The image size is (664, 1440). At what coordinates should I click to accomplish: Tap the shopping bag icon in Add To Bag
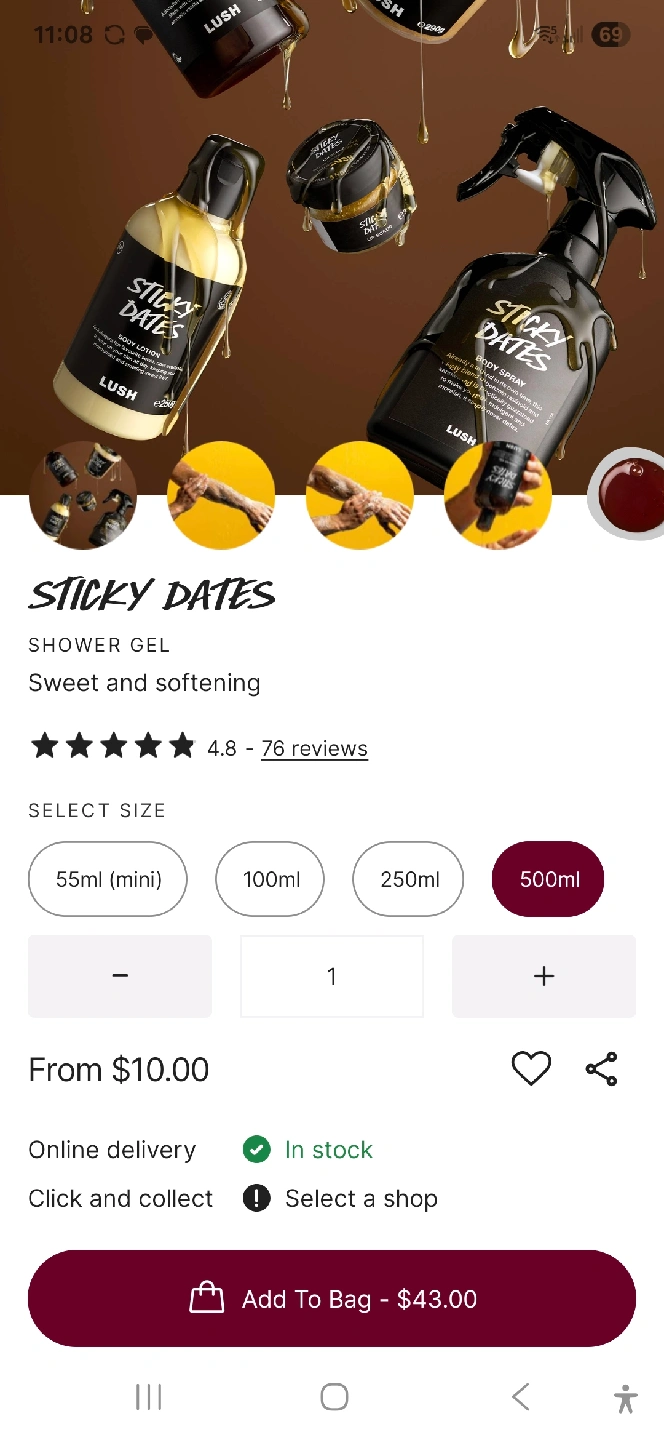[x=207, y=1297]
